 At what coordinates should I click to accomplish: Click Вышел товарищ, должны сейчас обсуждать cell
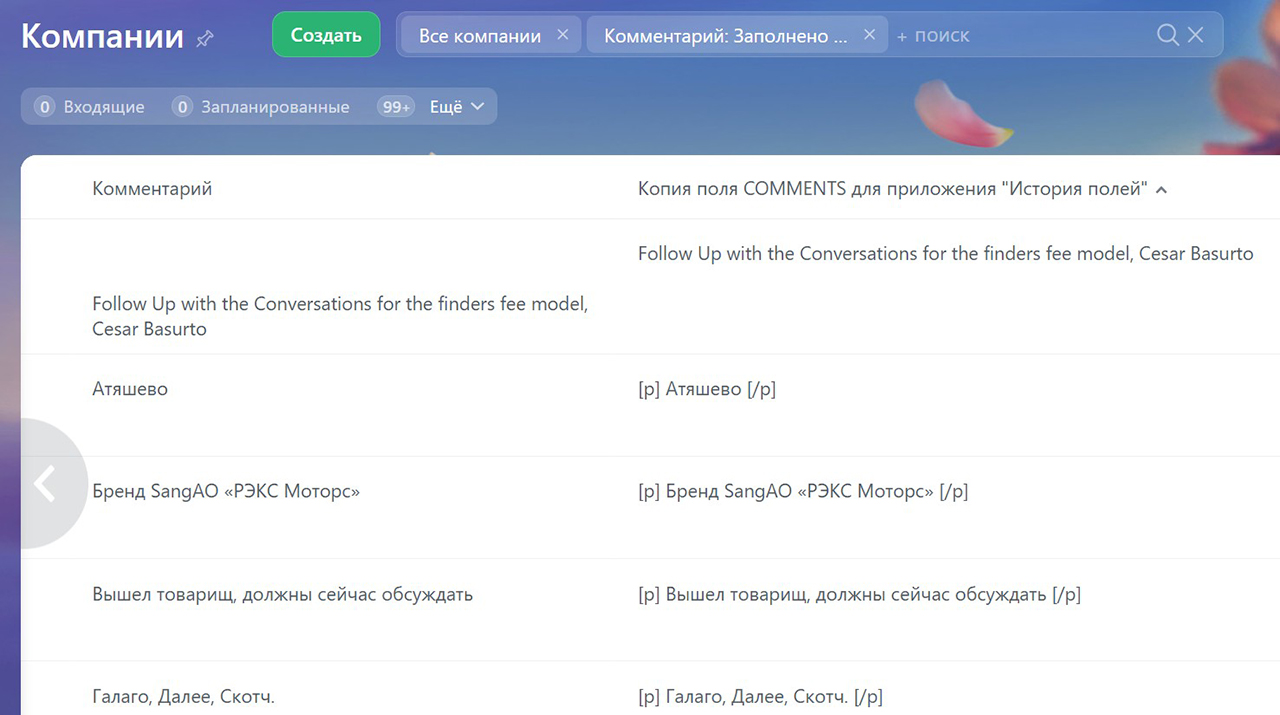(283, 594)
